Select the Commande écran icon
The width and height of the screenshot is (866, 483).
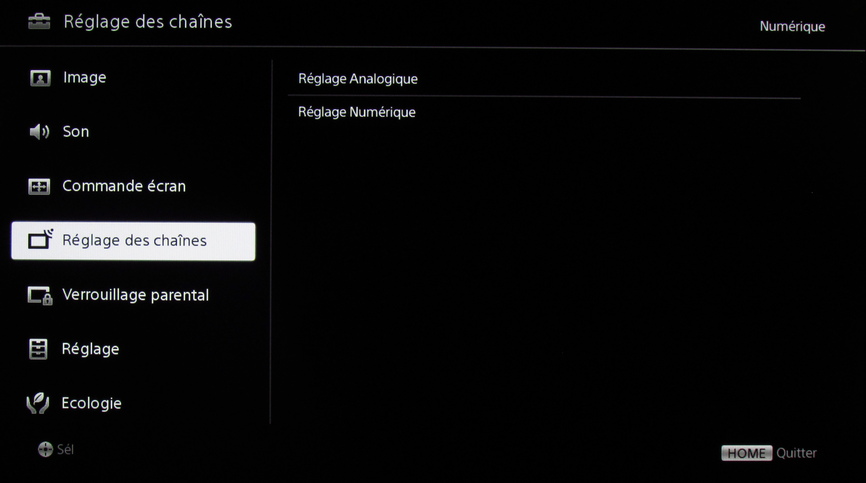click(39, 186)
